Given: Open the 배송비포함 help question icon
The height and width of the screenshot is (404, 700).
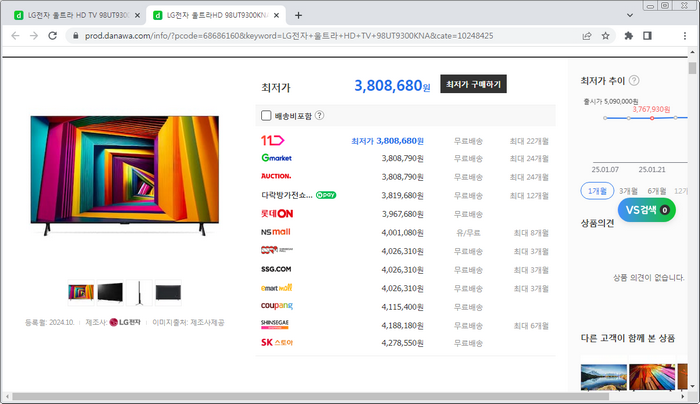Looking at the screenshot, I should [320, 116].
